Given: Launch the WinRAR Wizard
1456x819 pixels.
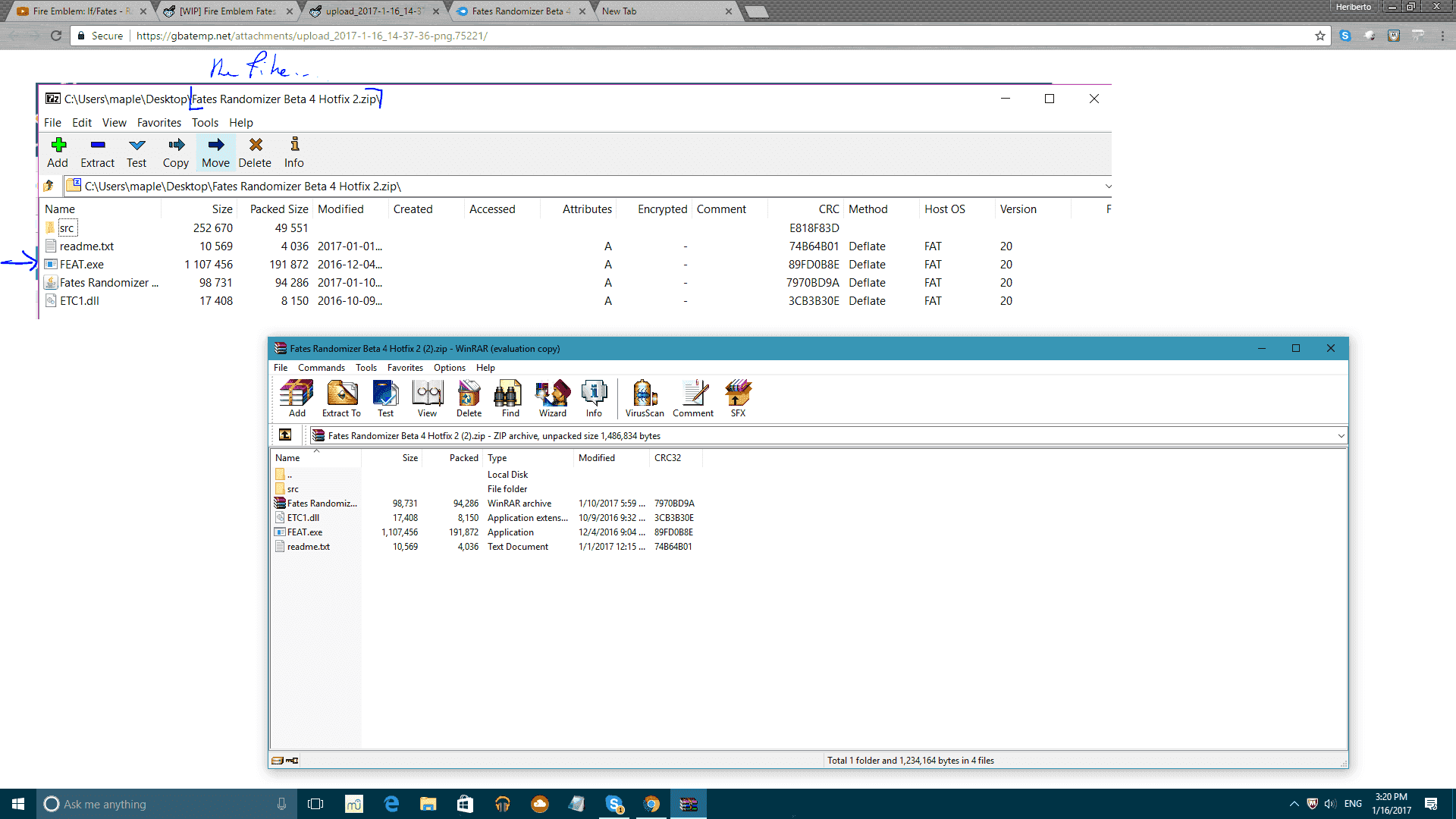Looking at the screenshot, I should tap(553, 398).
